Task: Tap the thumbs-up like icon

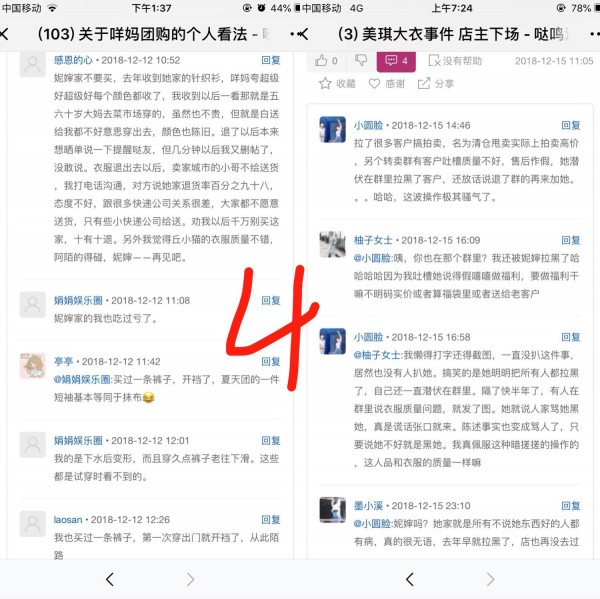Action: tap(321, 60)
